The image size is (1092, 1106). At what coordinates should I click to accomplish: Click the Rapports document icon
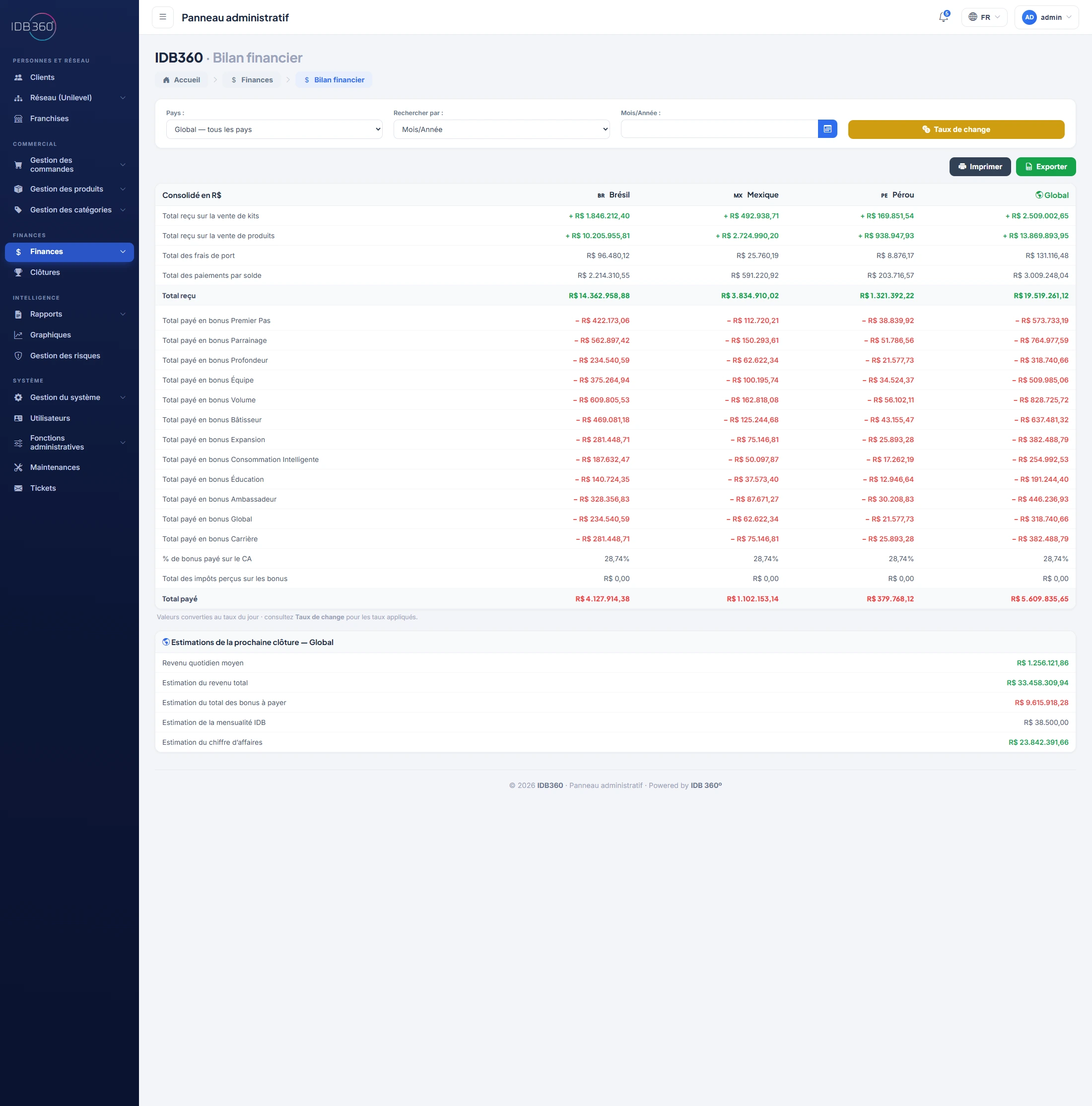(x=18, y=314)
